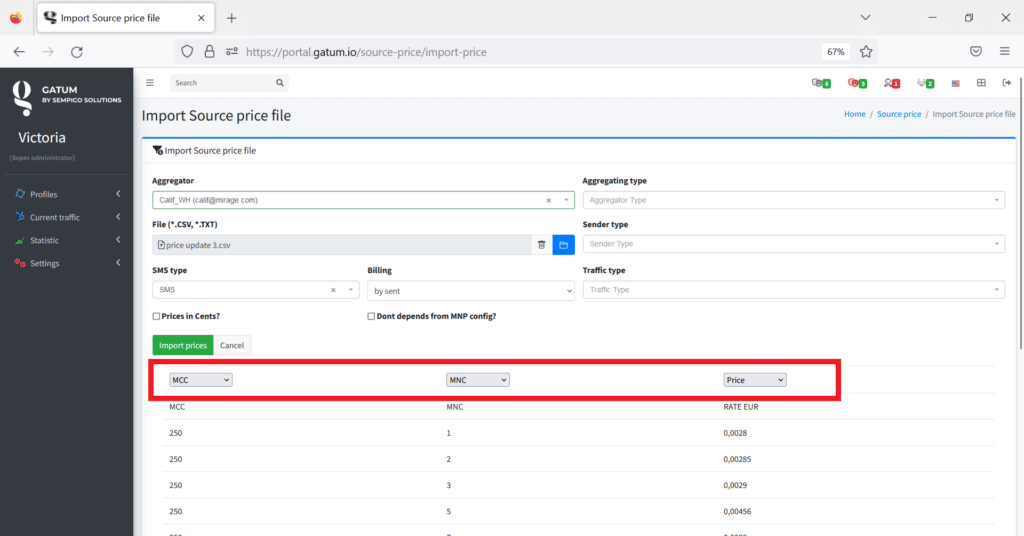Click the logout icon in header
This screenshot has width=1024, height=536.
pyautogui.click(x=1006, y=83)
